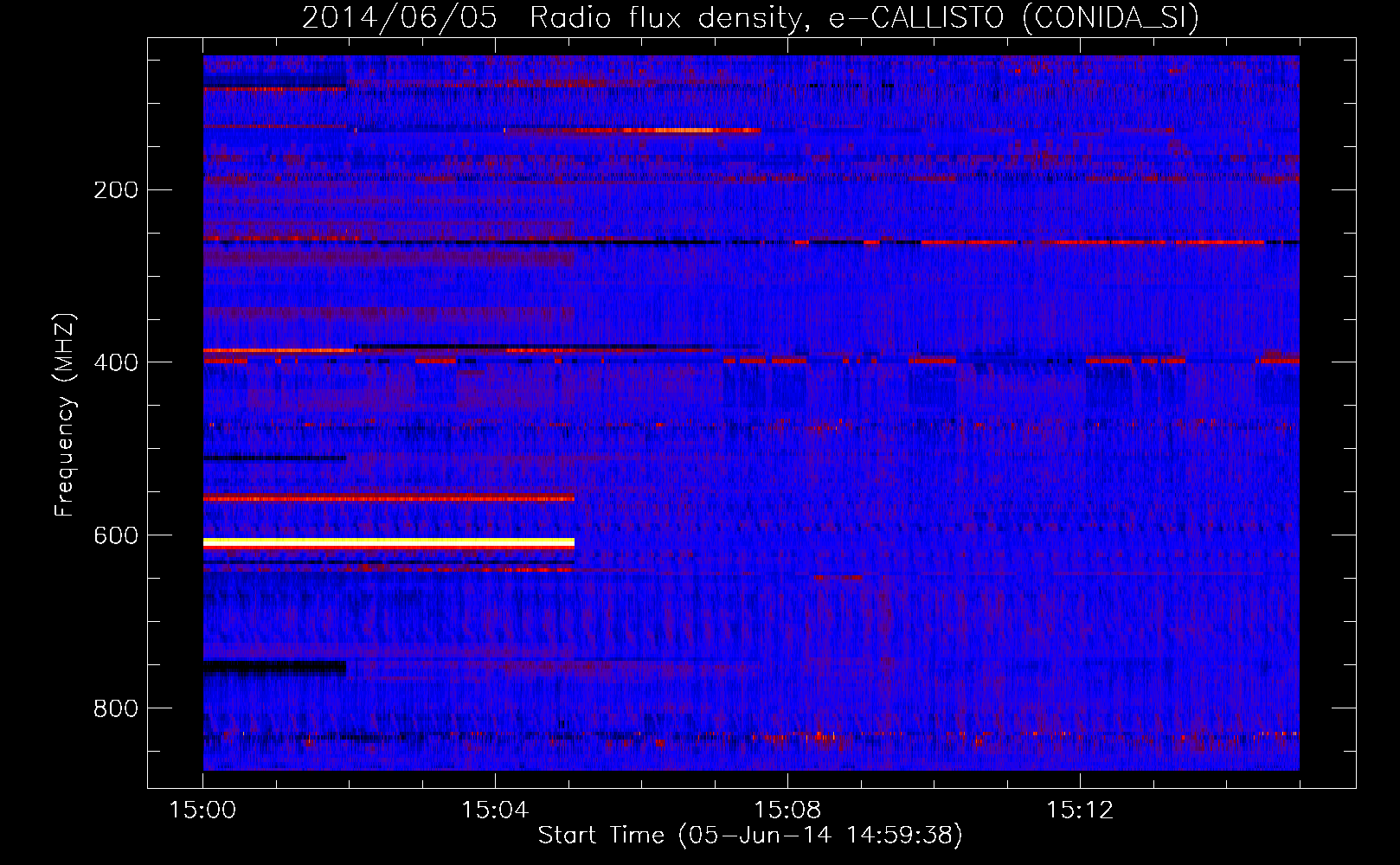Click the '15:08' time axis label
Viewport: 1400px width, 865px height.
pyautogui.click(x=787, y=811)
